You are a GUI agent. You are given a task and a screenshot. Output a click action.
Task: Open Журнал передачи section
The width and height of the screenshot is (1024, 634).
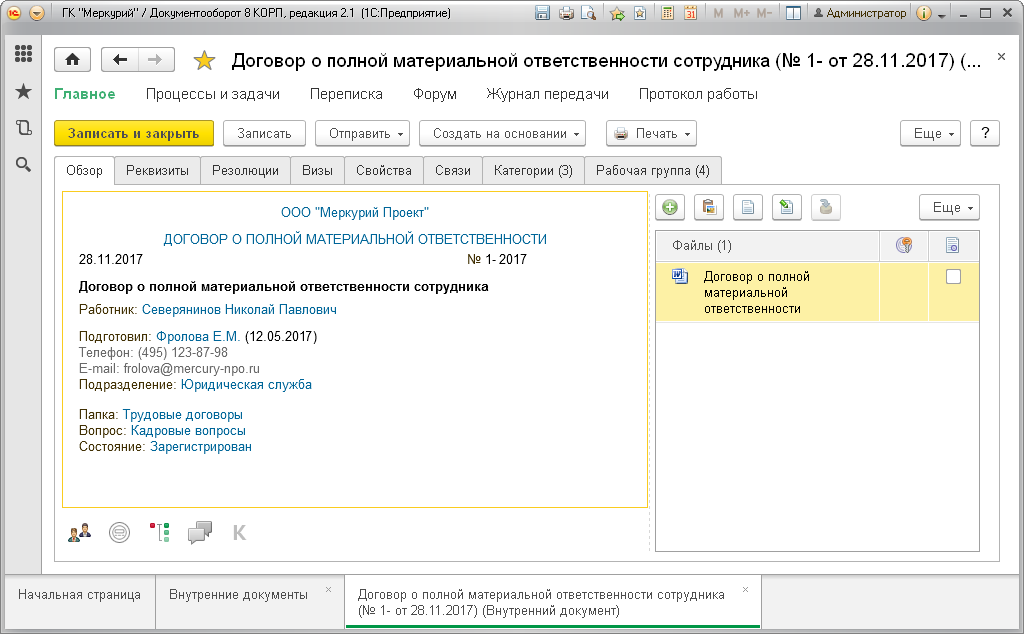point(547,94)
